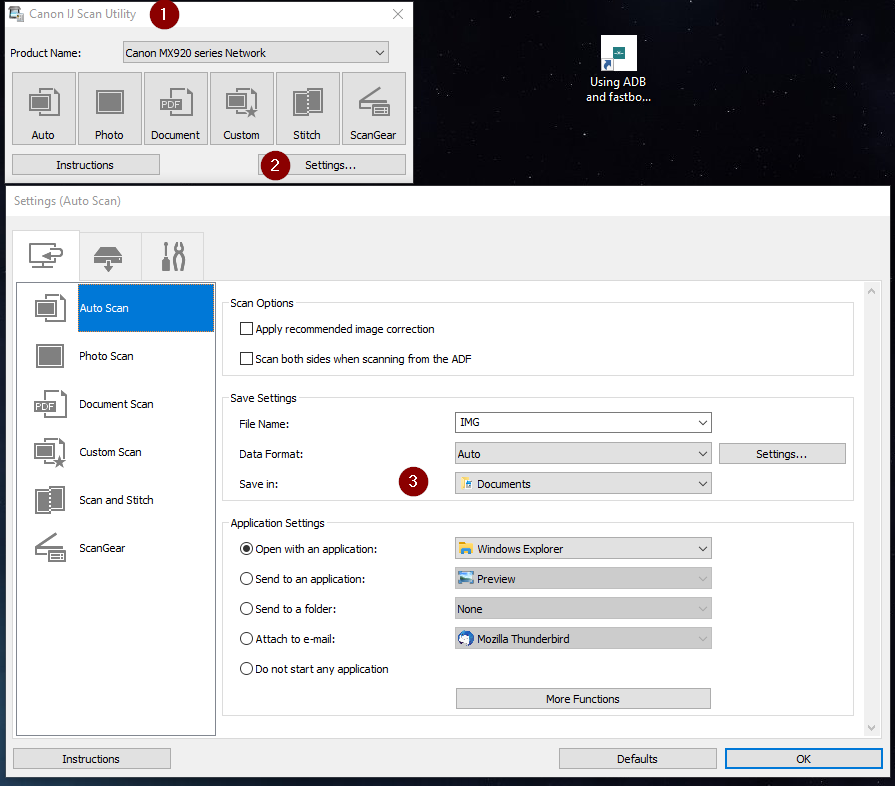Viewport: 895px width, 786px height.
Task: Click the settings scrollbar up arrow
Action: tap(871, 291)
